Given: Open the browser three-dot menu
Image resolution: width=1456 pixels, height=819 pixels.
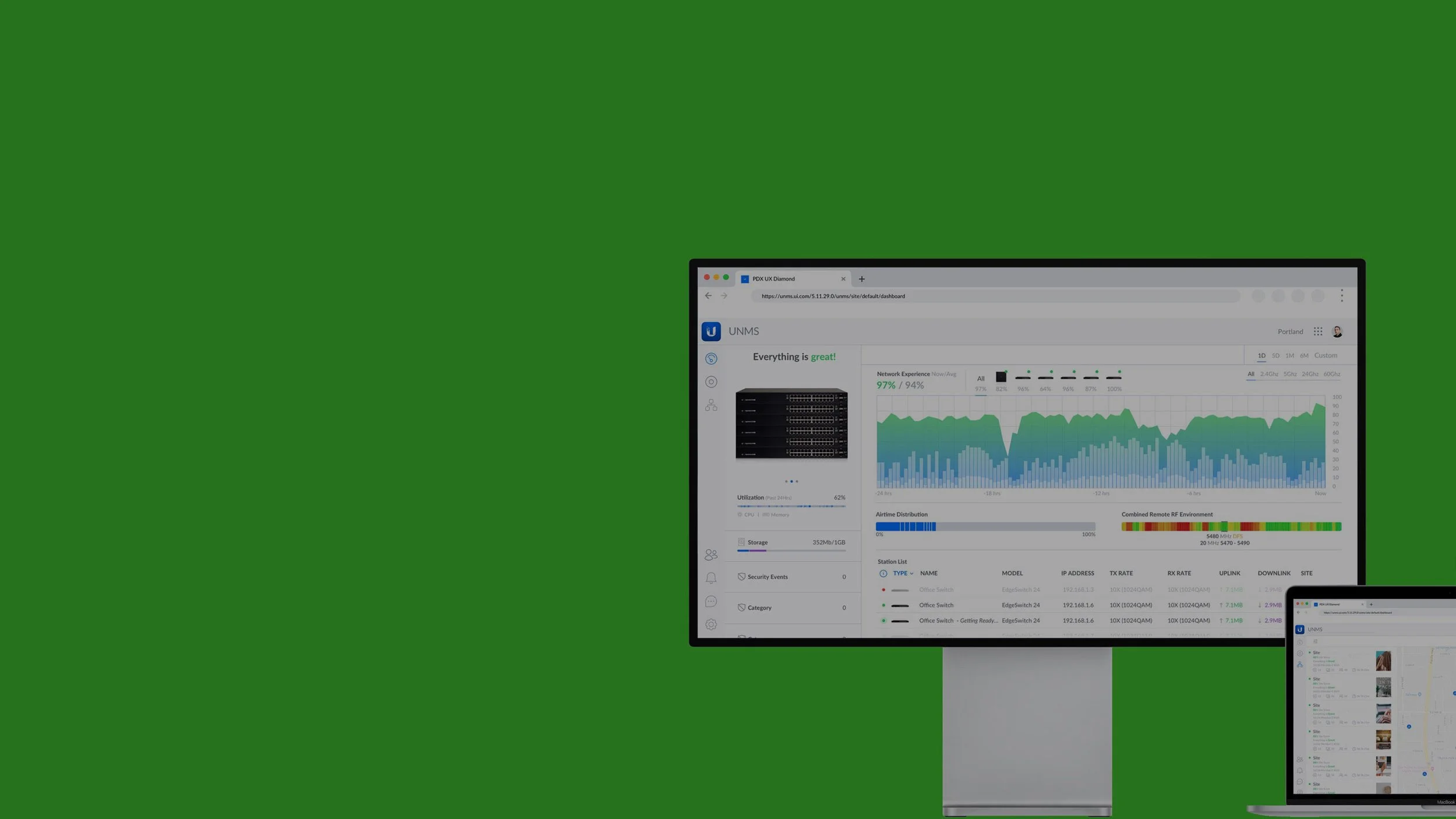Looking at the screenshot, I should point(1341,296).
